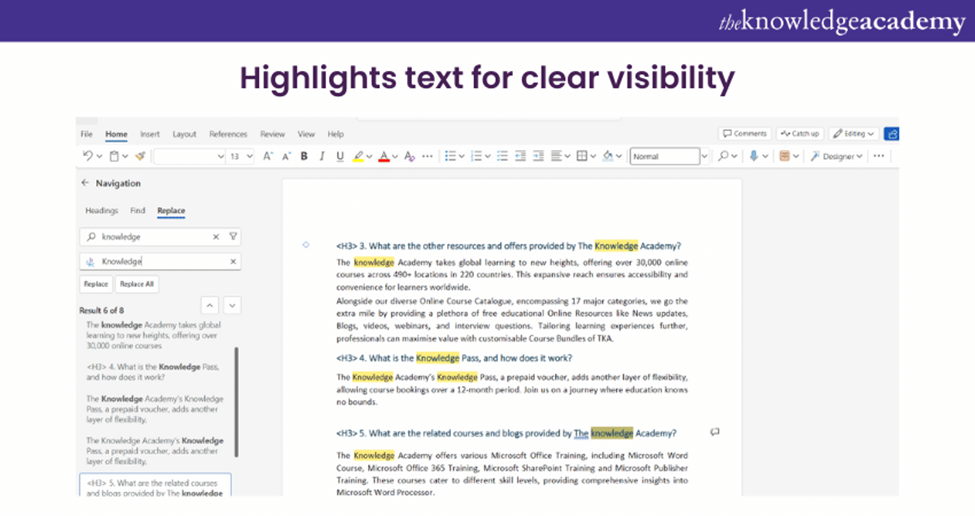975x516 pixels.
Task: Open the Insert ribbon tab
Action: pyautogui.click(x=150, y=134)
